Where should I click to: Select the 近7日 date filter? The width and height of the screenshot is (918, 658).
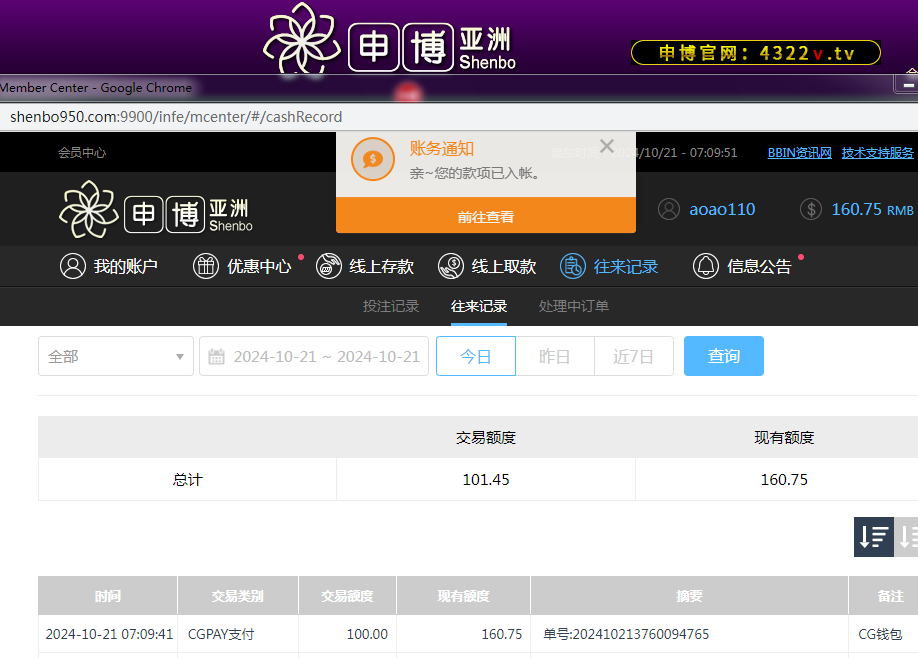tap(633, 356)
